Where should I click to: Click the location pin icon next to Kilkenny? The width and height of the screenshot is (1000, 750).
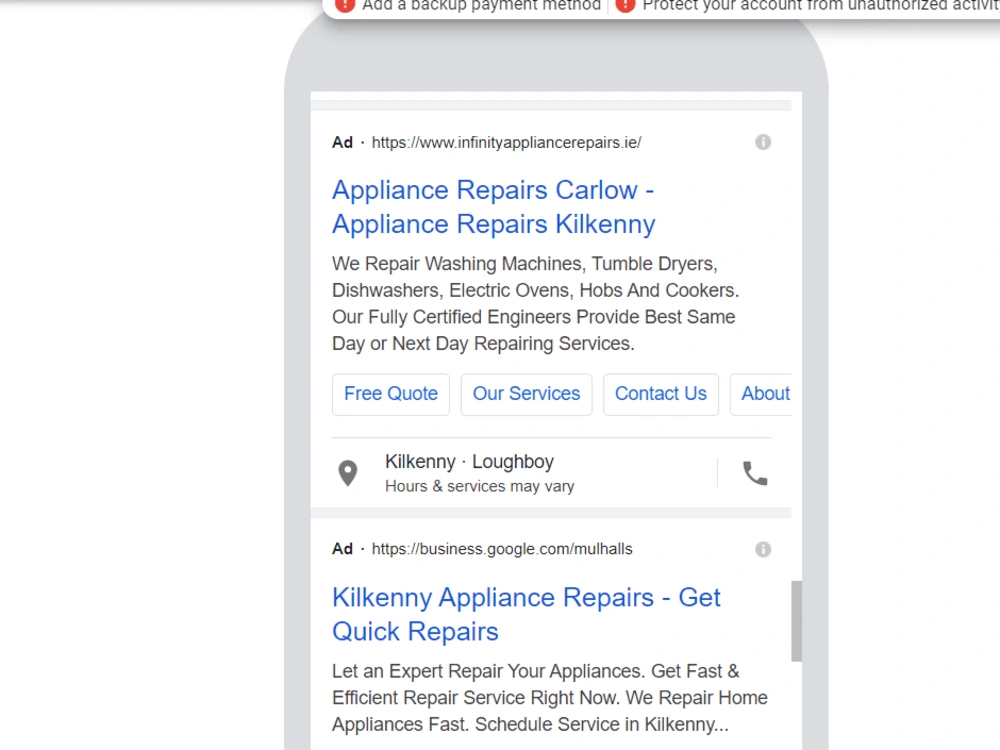(348, 473)
